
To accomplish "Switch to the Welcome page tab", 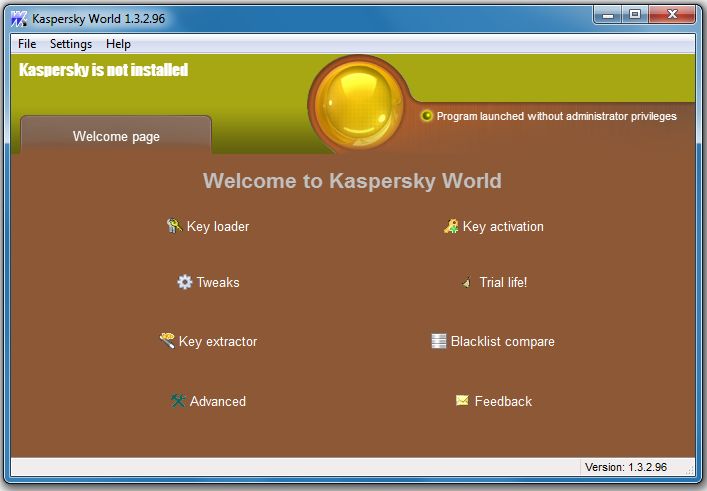I will click(116, 136).
